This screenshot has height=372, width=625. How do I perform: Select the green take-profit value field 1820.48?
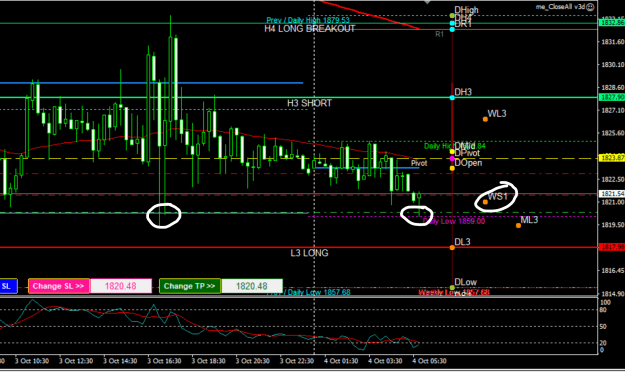tap(252, 286)
